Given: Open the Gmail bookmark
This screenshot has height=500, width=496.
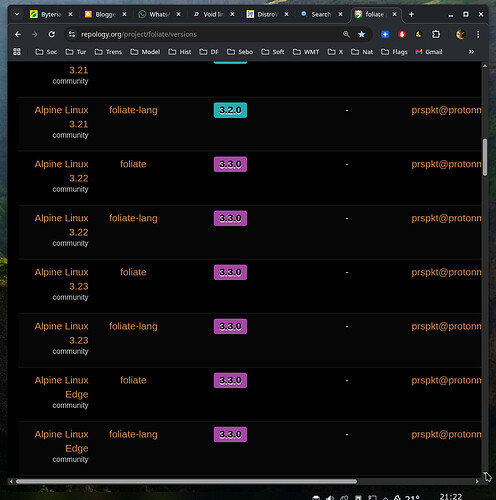Looking at the screenshot, I should (x=429, y=52).
